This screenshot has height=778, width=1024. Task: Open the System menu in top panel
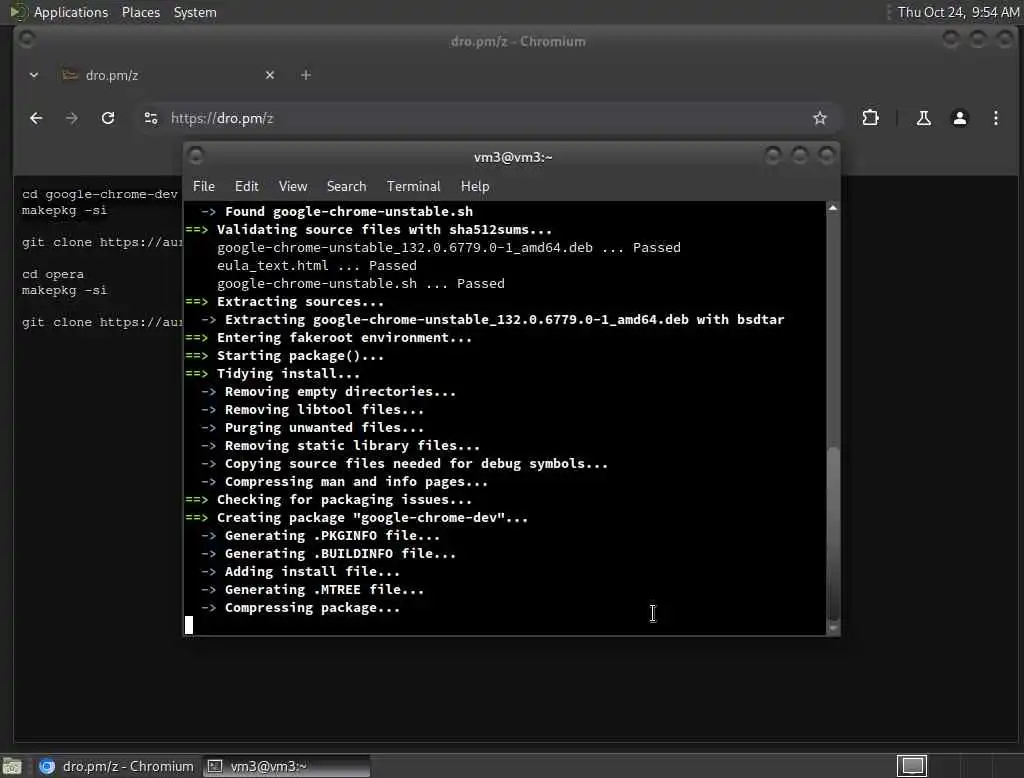coord(195,12)
